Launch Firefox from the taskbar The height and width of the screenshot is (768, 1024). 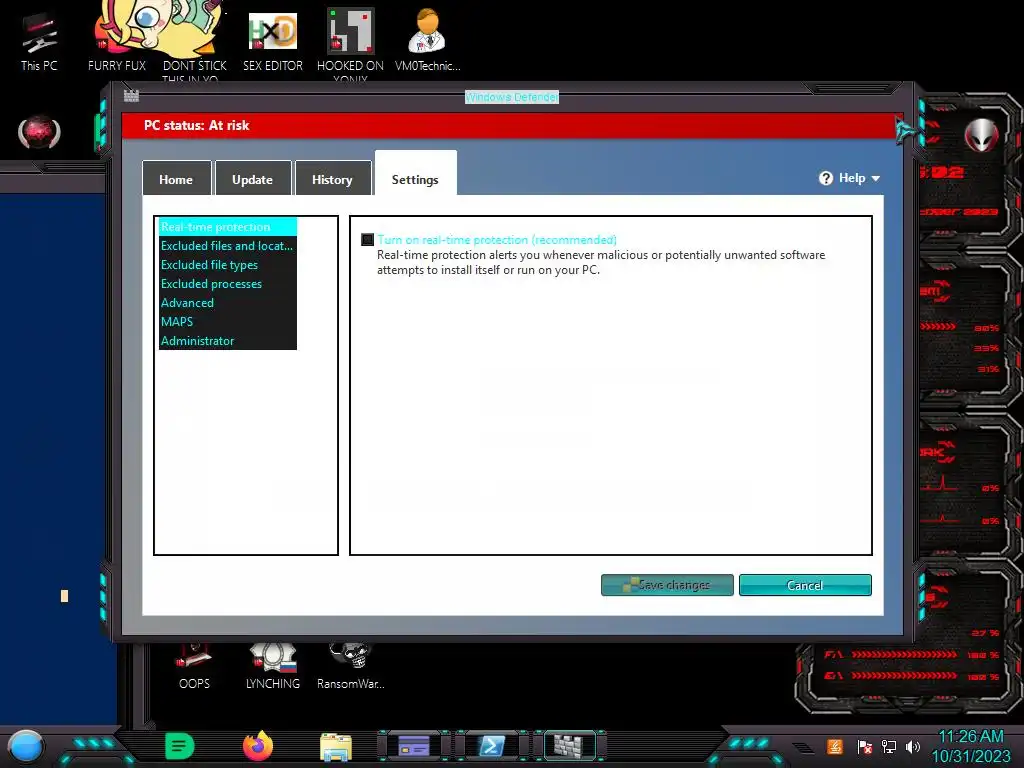pos(257,746)
